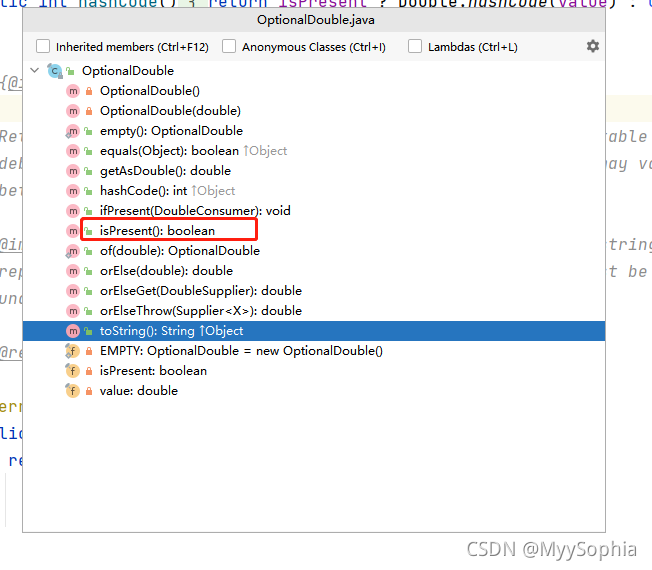652x570 pixels.
Task: Click method icon of OptionalDouble() constructor
Action: [x=73, y=91]
